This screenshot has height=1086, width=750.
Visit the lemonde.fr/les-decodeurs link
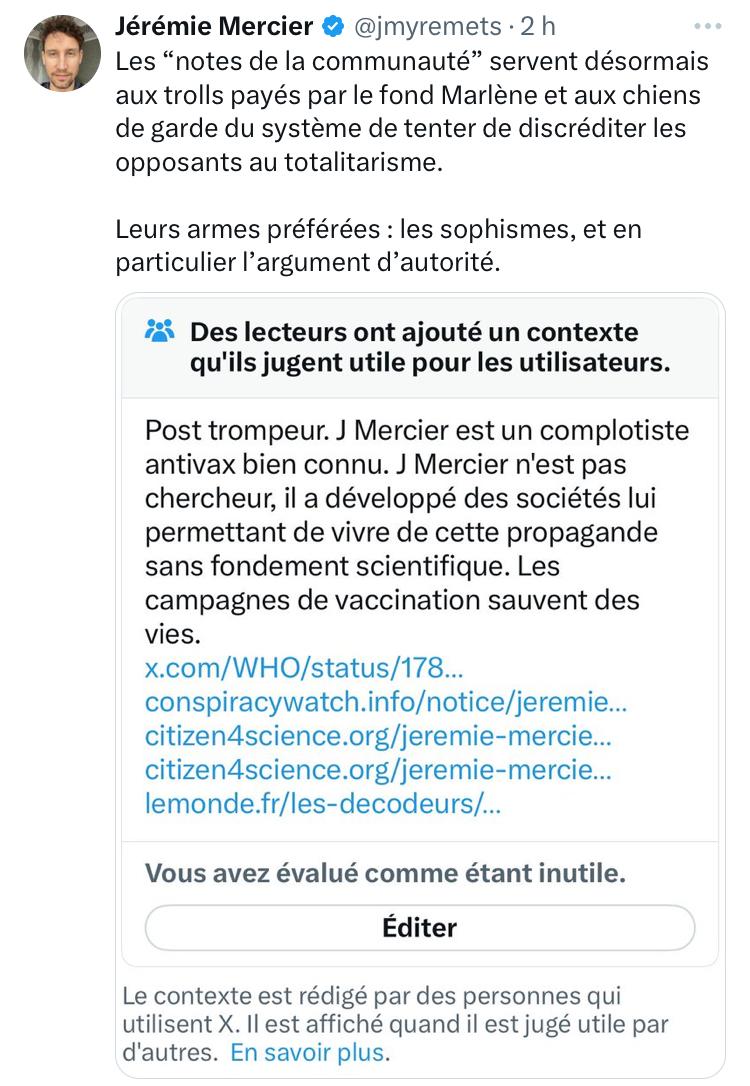[x=323, y=805]
